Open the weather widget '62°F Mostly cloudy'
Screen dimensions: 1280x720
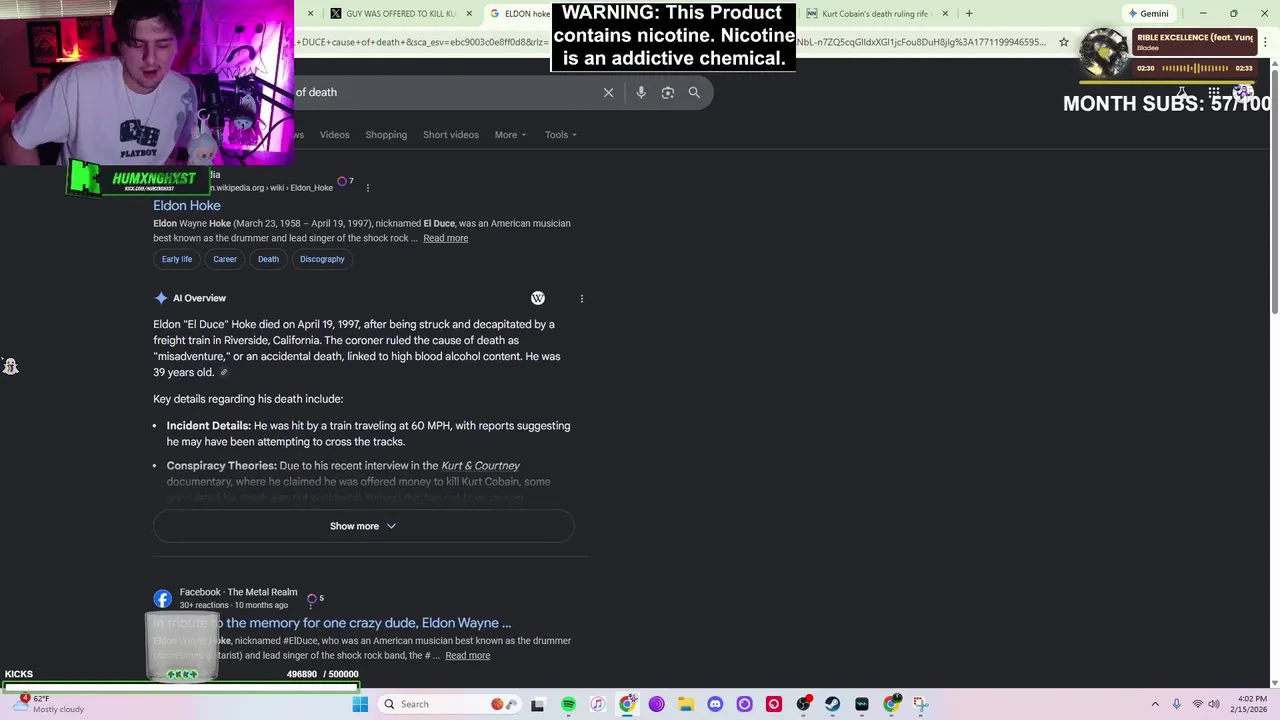coord(50,704)
